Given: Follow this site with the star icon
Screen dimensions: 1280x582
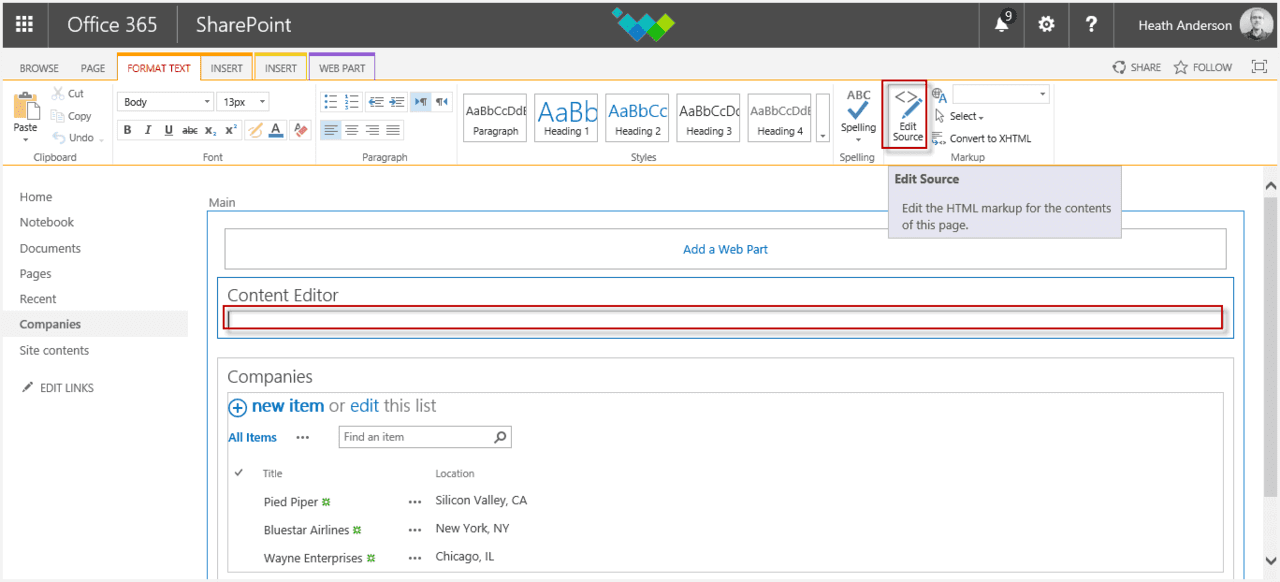Looking at the screenshot, I should coord(1203,67).
